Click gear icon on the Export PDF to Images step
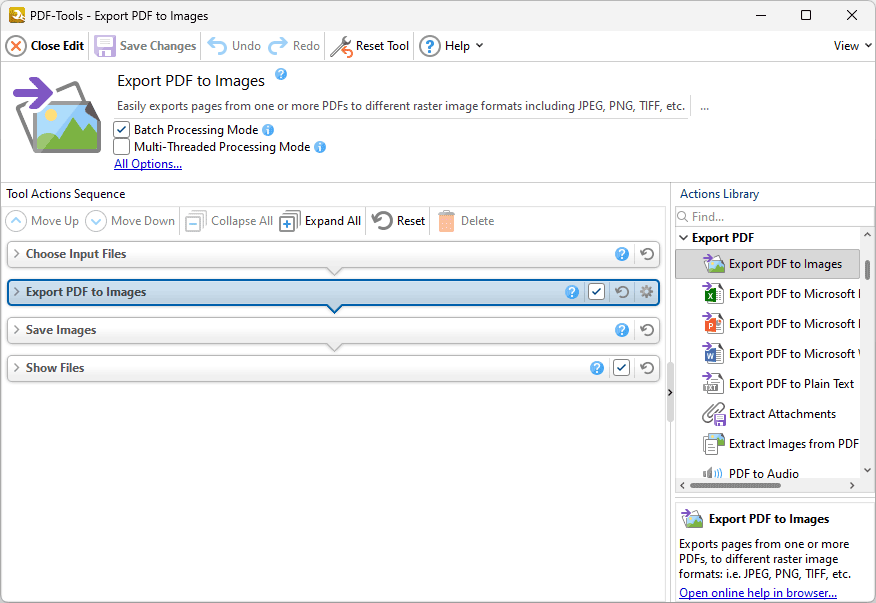The image size is (876, 603). [646, 292]
